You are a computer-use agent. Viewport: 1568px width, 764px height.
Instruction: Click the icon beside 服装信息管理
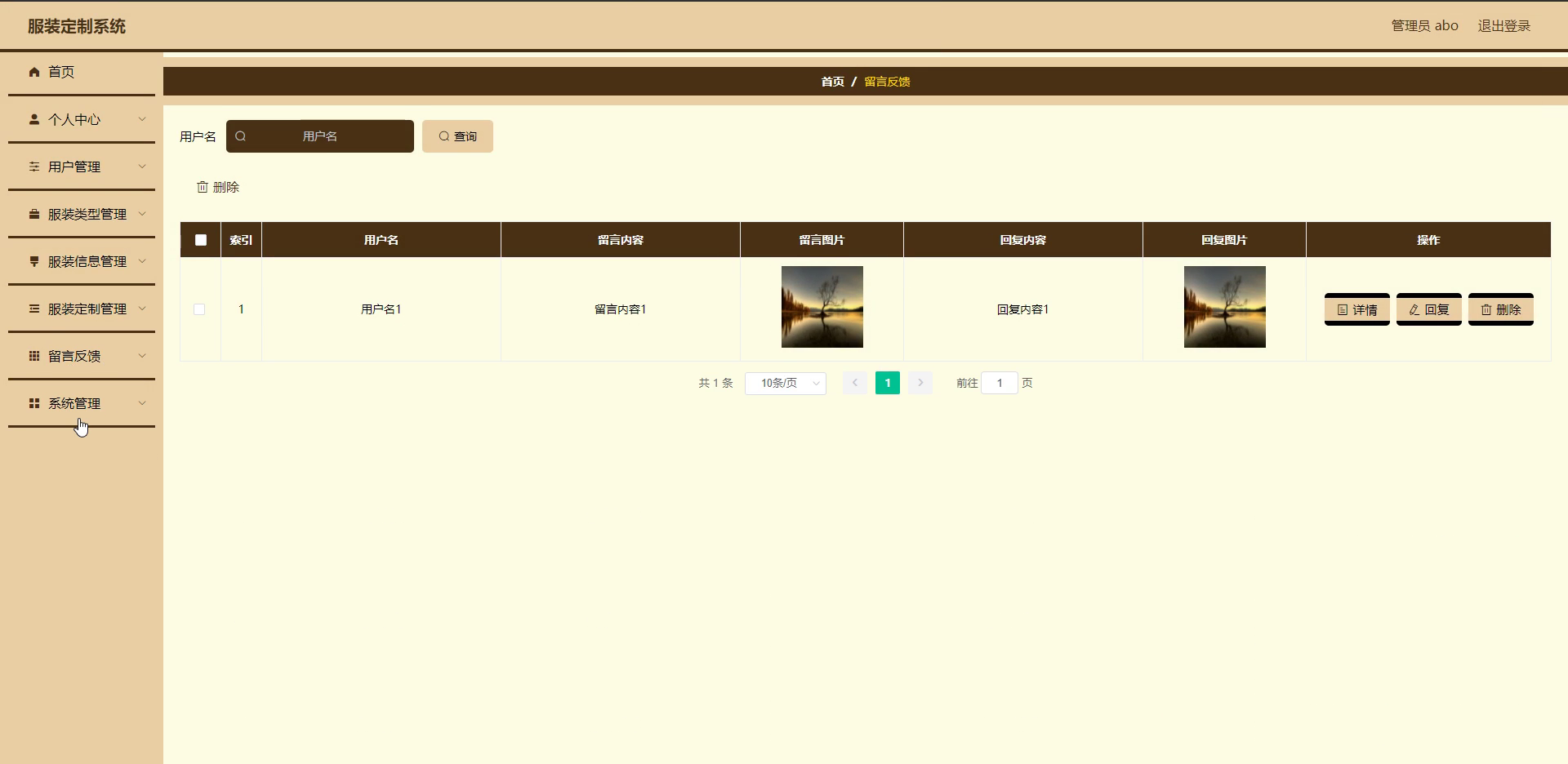[34, 261]
